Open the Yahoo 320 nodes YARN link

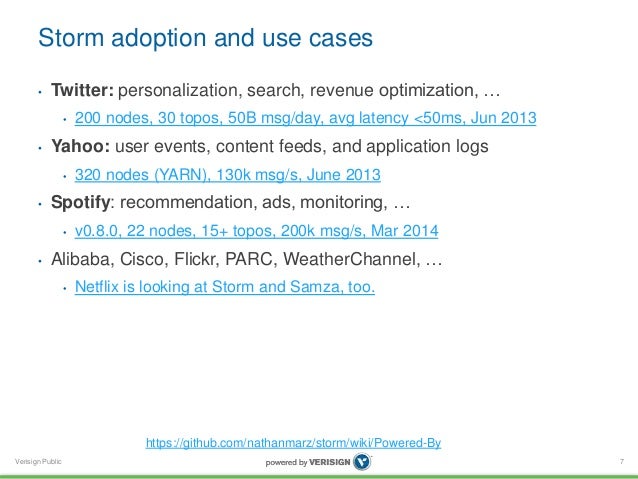[x=228, y=175]
